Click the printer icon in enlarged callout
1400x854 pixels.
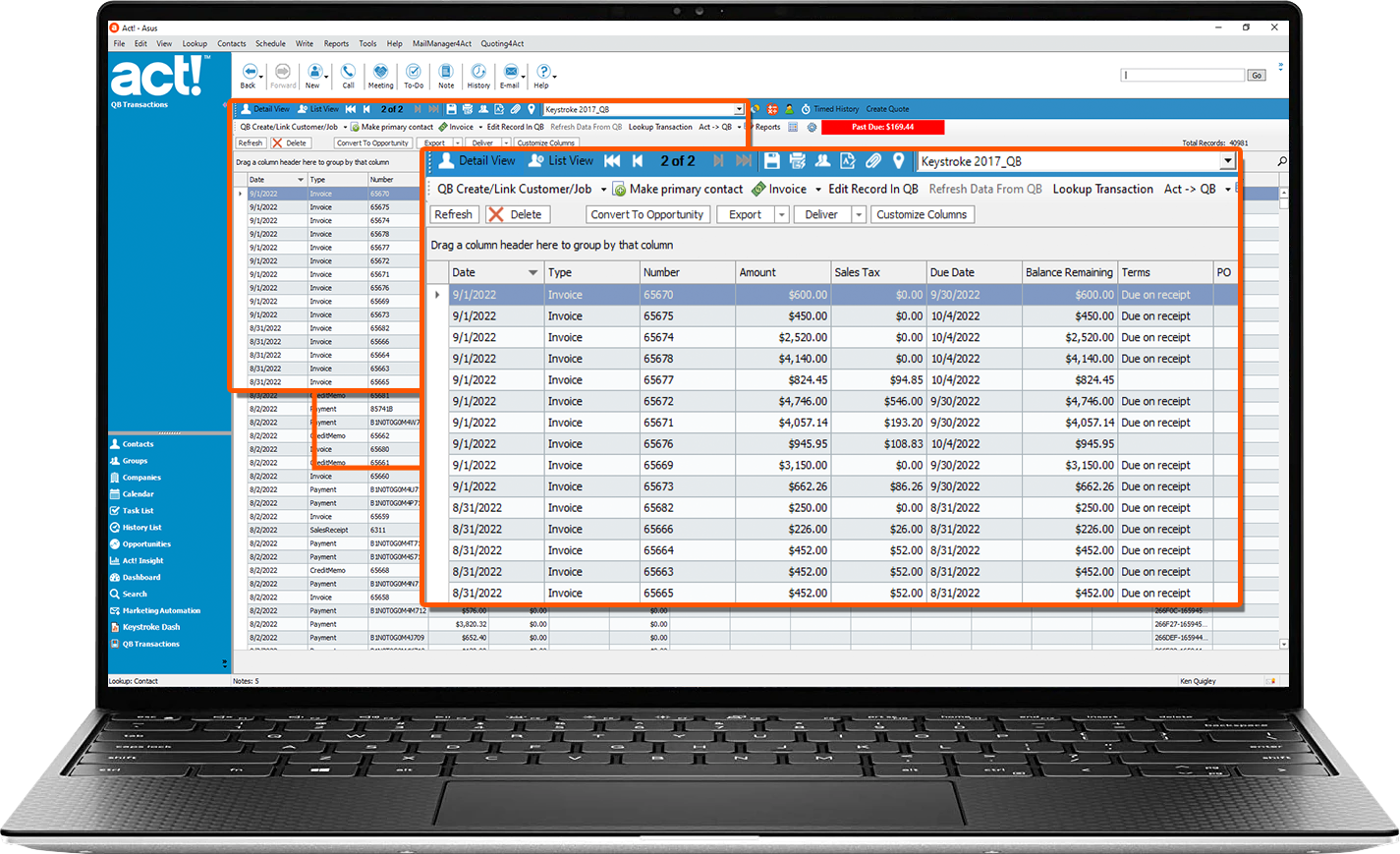click(x=797, y=160)
